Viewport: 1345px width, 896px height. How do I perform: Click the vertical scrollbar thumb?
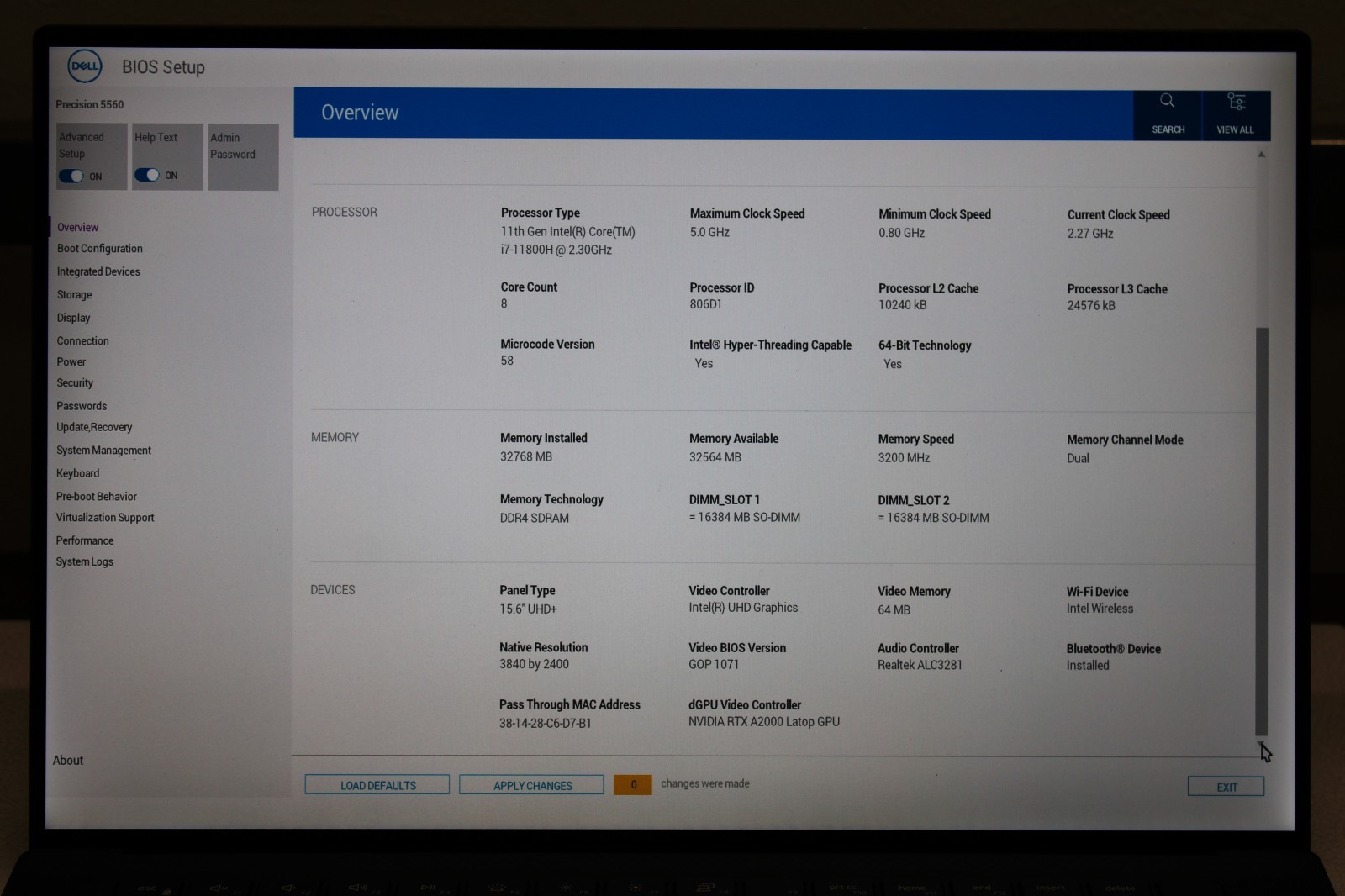tap(1261, 531)
